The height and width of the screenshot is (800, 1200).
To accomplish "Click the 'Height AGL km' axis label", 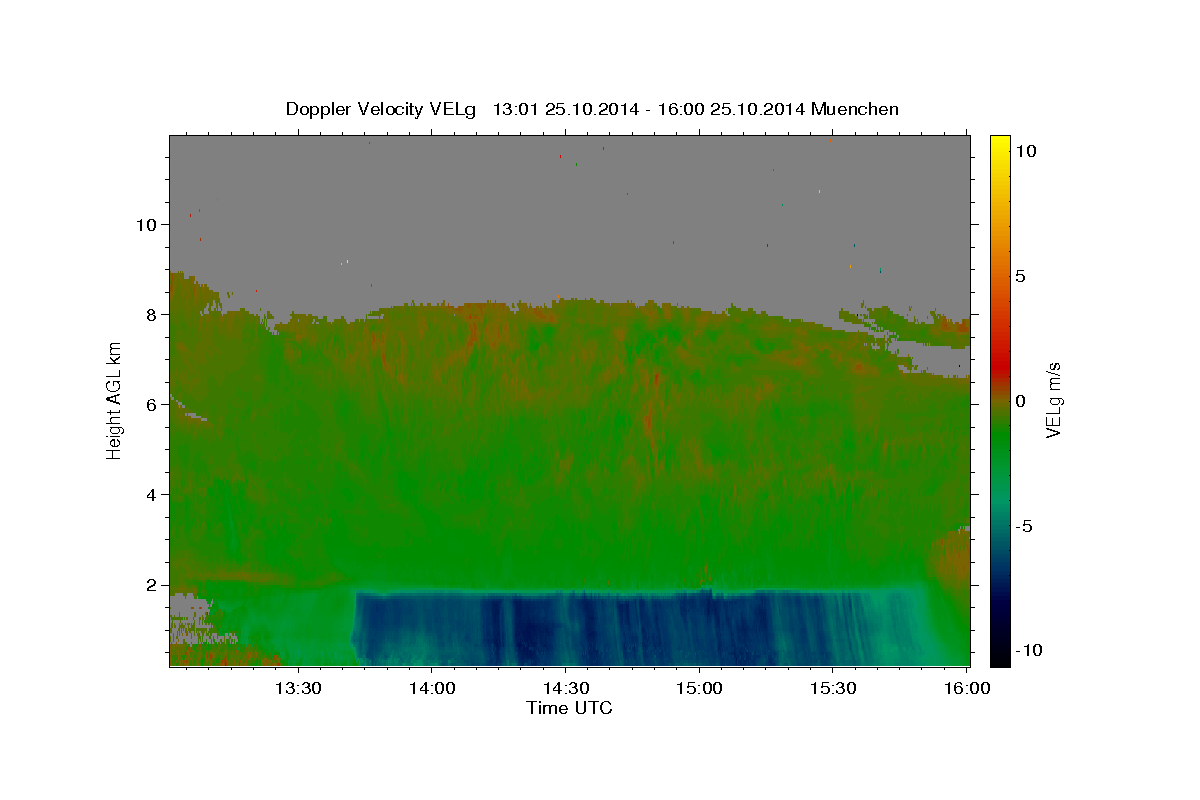I will pyautogui.click(x=115, y=400).
